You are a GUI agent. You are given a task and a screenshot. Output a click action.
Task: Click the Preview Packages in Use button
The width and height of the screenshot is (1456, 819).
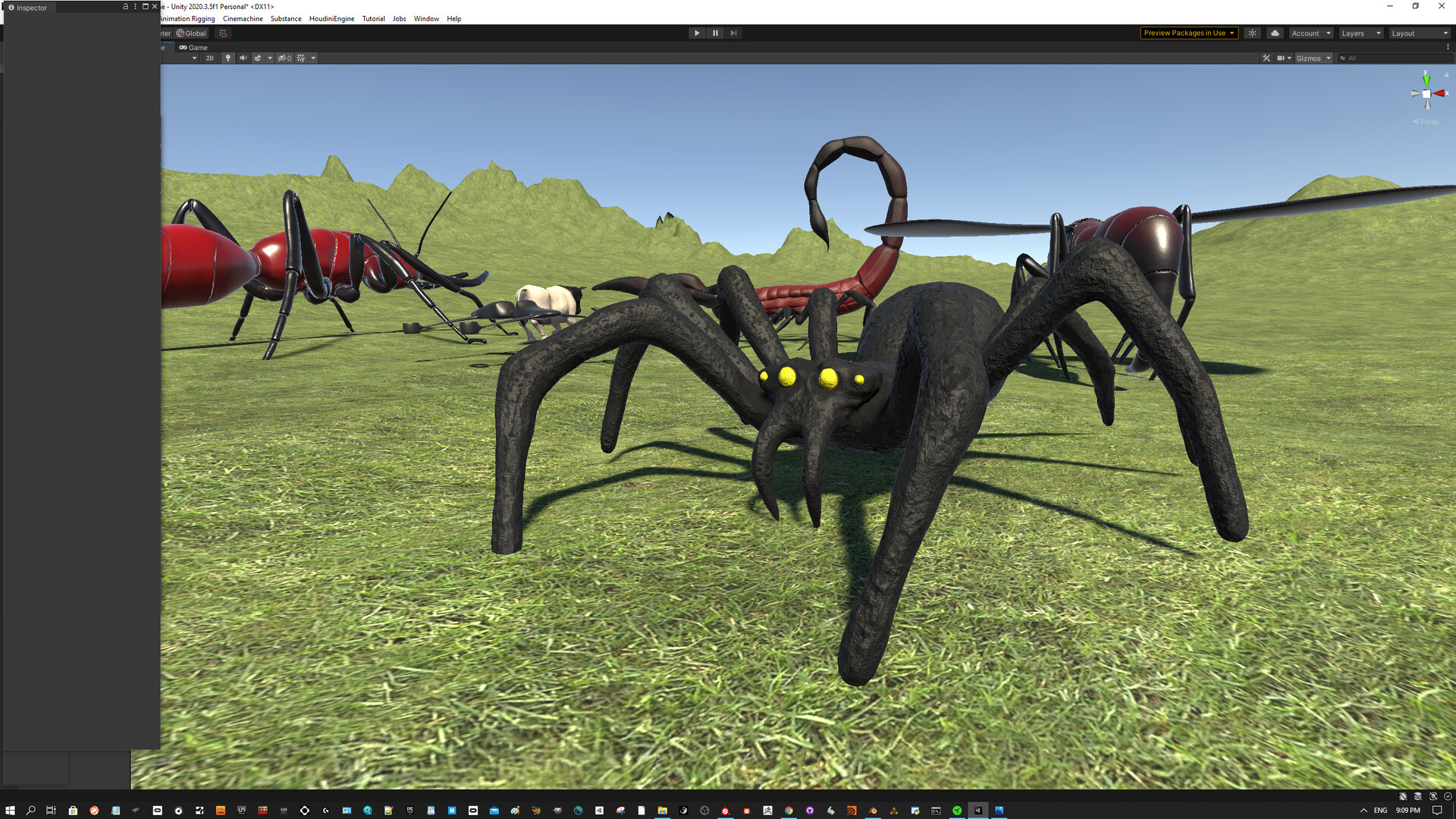click(x=1188, y=33)
